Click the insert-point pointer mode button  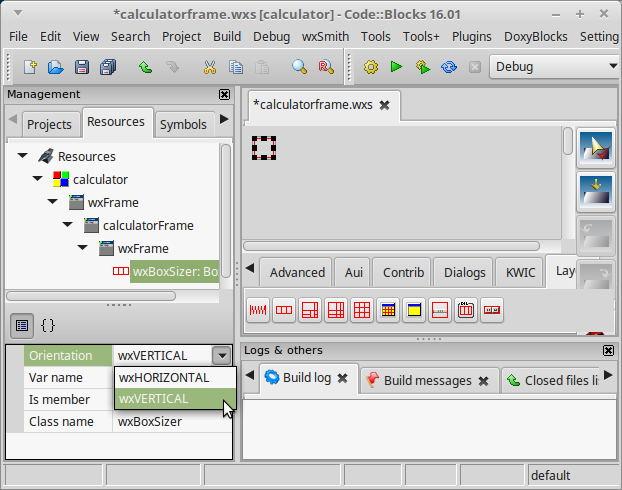(x=595, y=148)
